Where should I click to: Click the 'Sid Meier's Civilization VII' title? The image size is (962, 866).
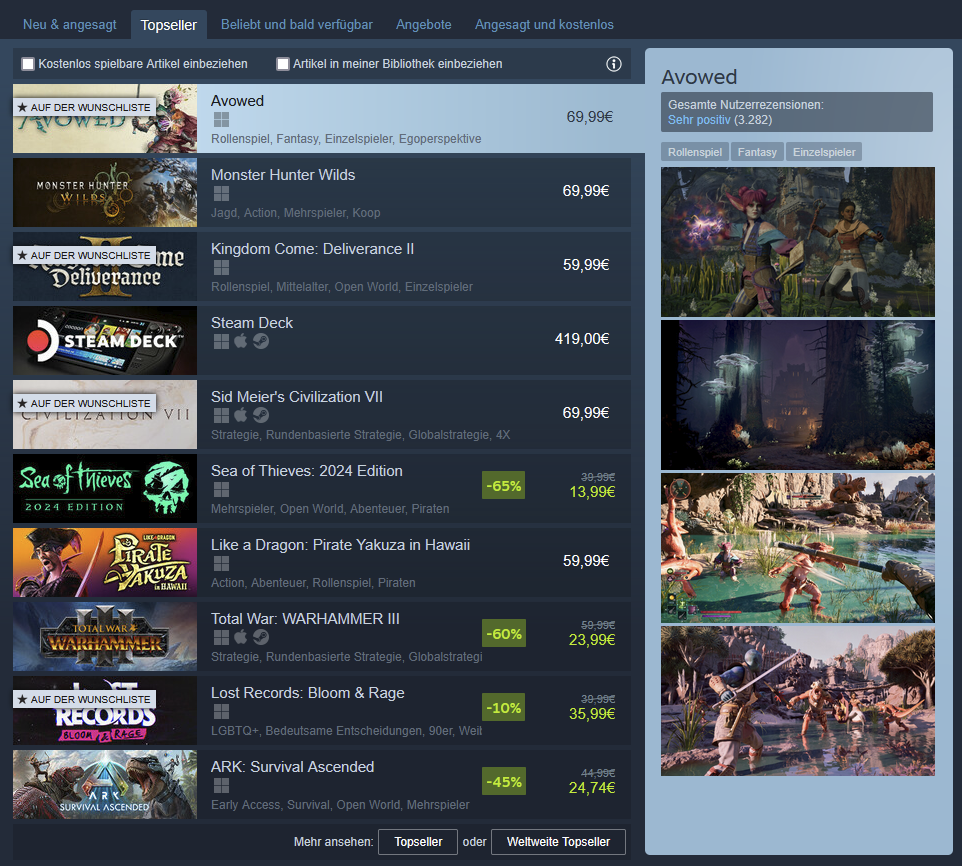point(297,397)
